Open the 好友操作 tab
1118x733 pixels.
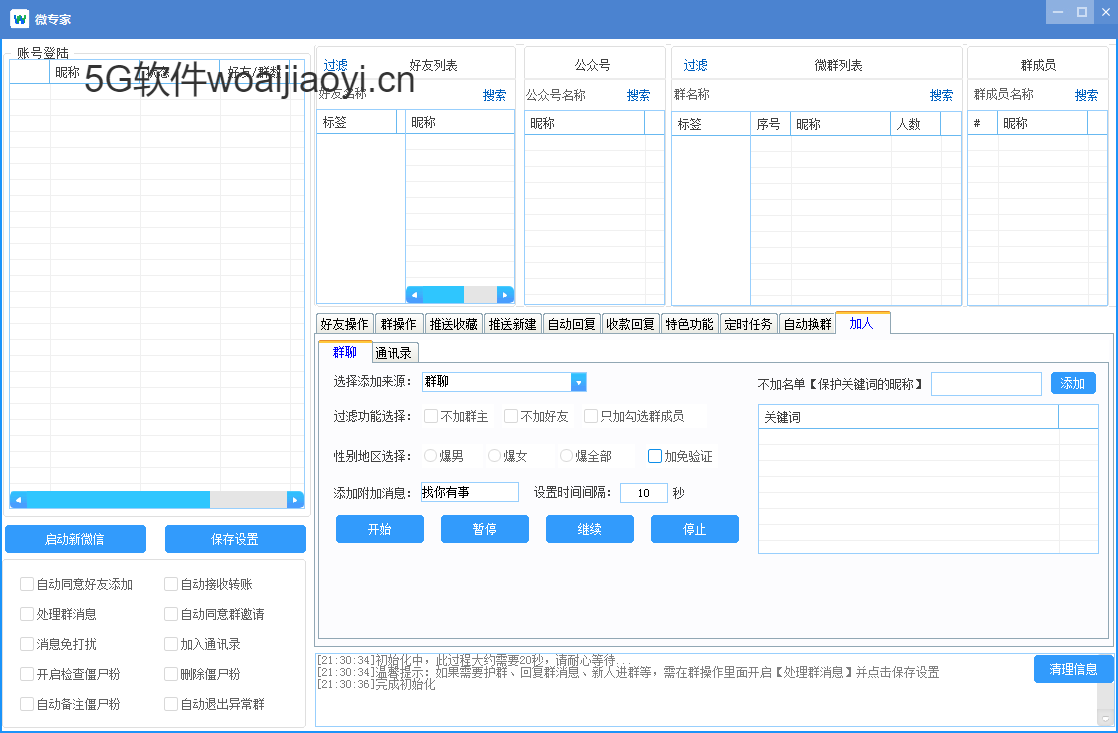click(344, 324)
